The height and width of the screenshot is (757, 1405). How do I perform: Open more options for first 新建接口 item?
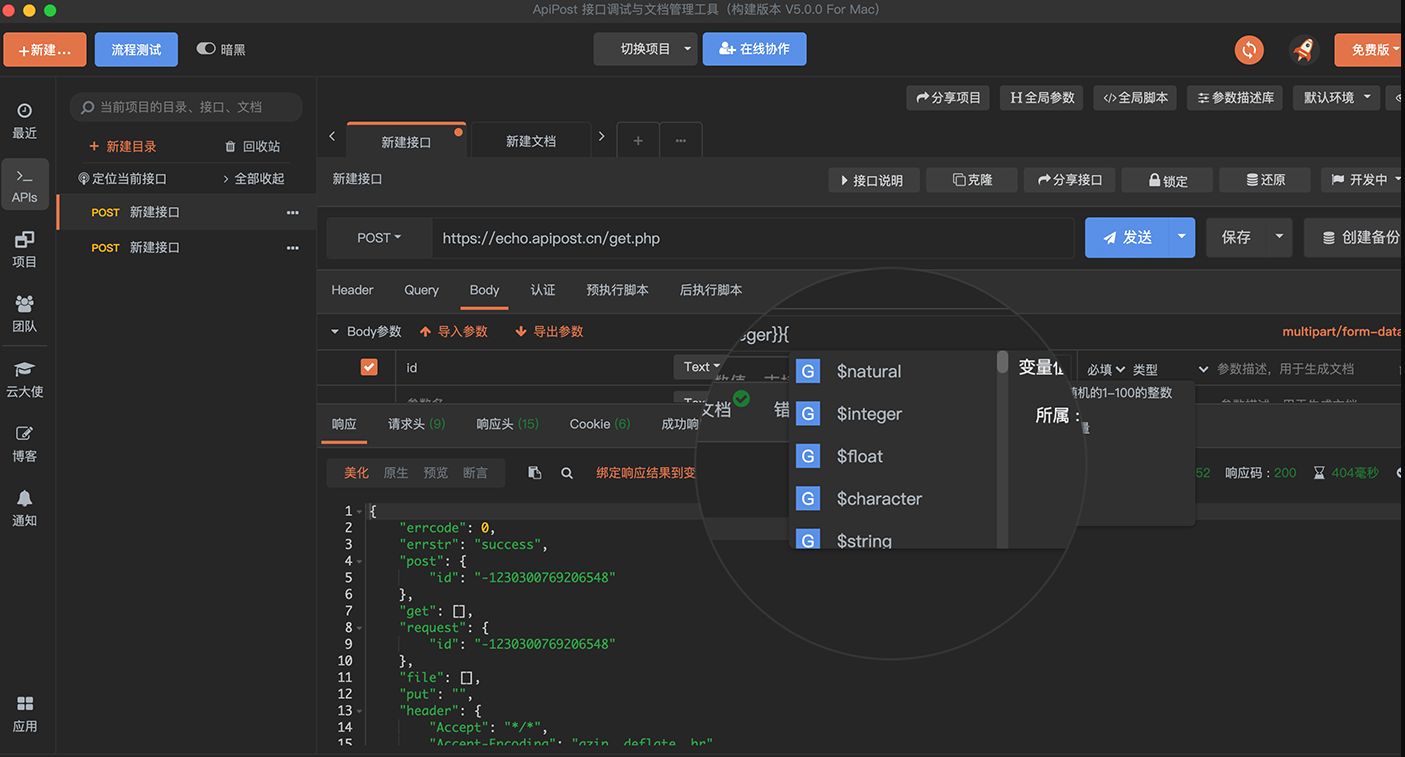pyautogui.click(x=293, y=212)
